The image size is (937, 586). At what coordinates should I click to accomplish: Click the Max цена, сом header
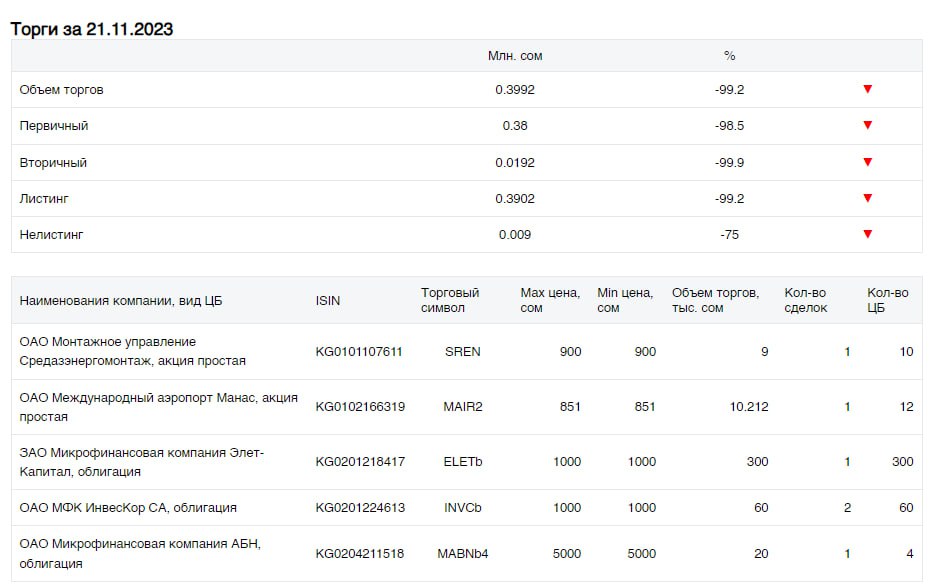click(550, 300)
